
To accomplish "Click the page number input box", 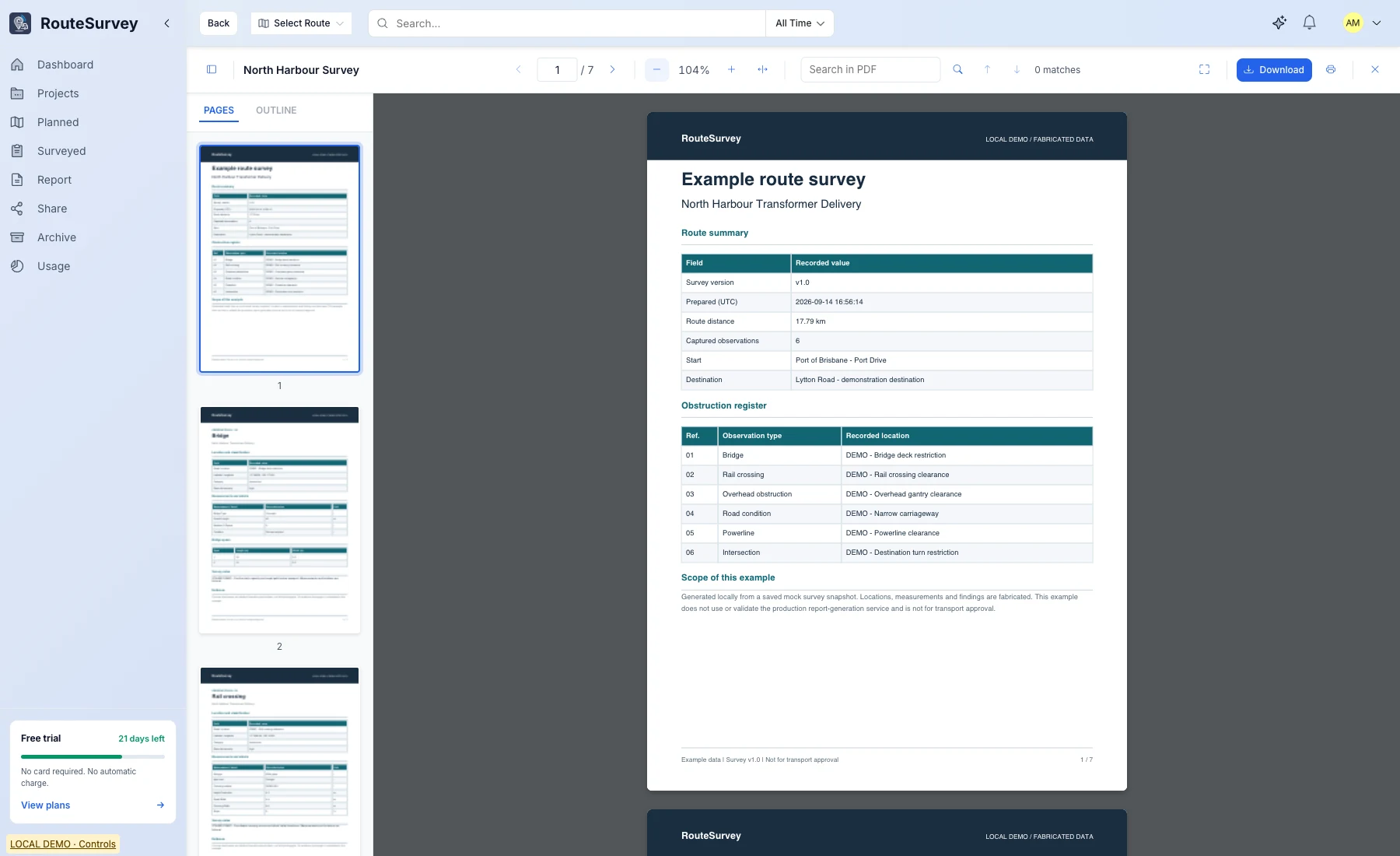I will [557, 70].
